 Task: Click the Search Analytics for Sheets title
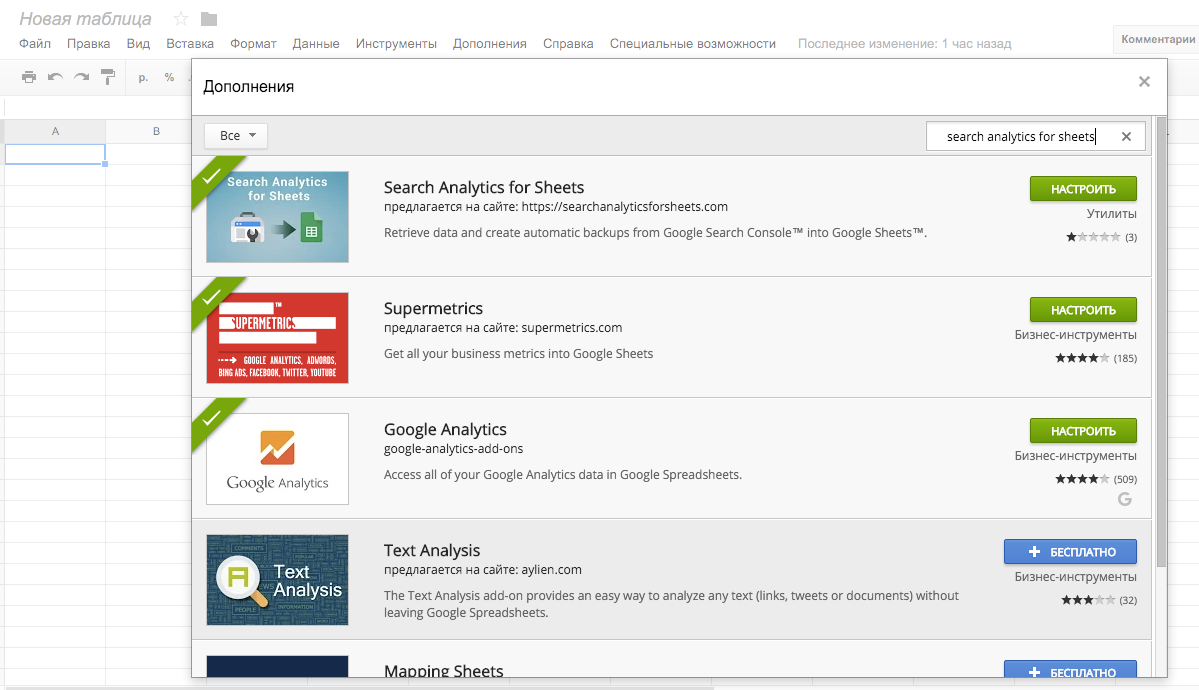tap(484, 187)
